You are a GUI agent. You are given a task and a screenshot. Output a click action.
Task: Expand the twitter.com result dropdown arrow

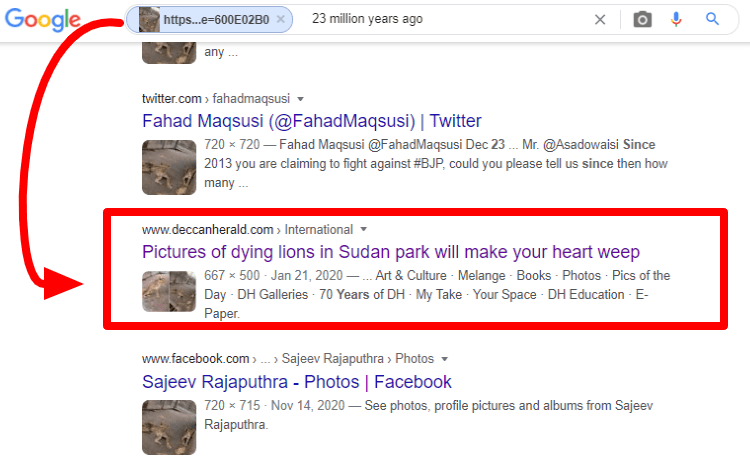click(x=300, y=99)
